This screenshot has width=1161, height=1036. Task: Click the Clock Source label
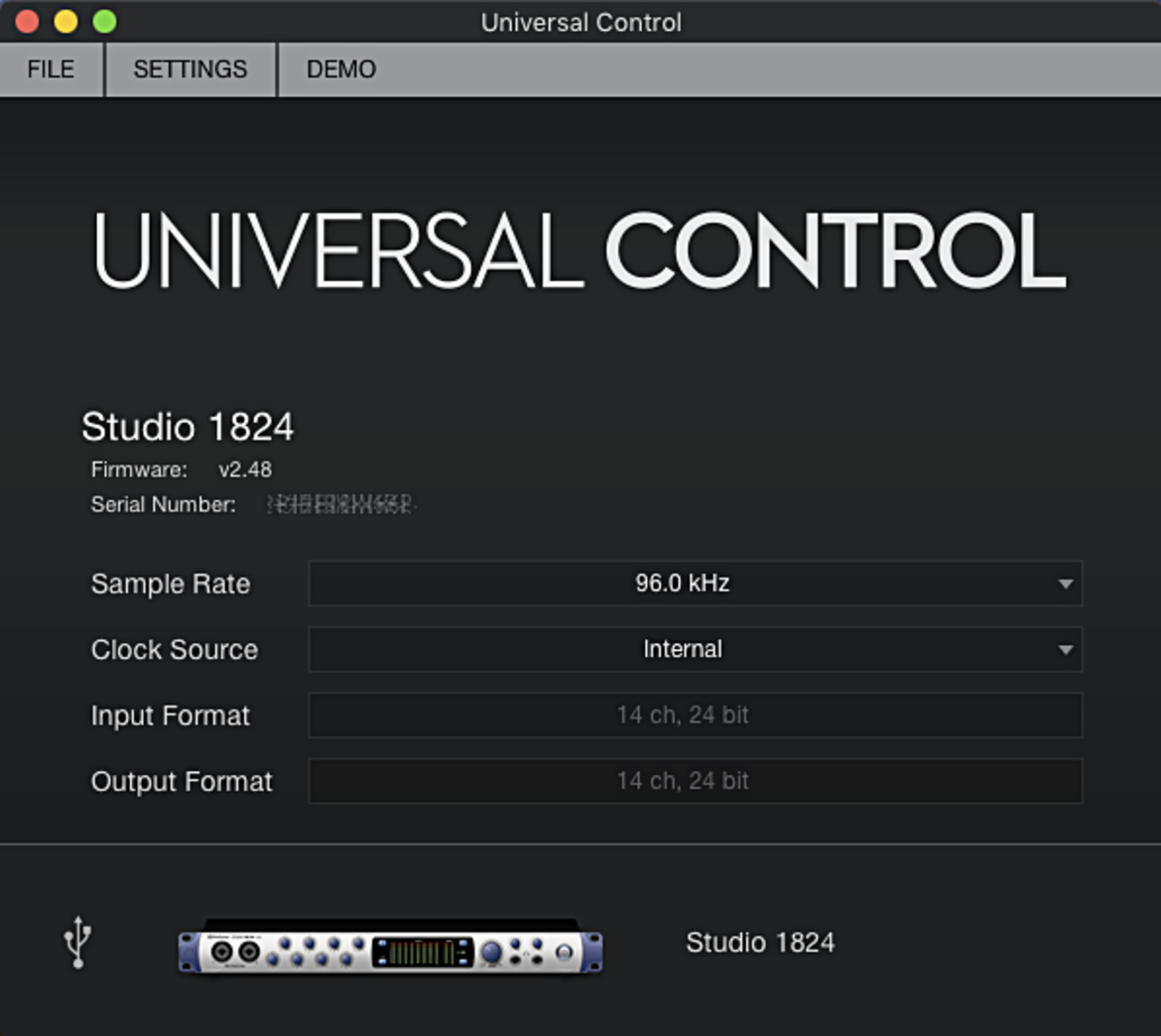pos(174,649)
